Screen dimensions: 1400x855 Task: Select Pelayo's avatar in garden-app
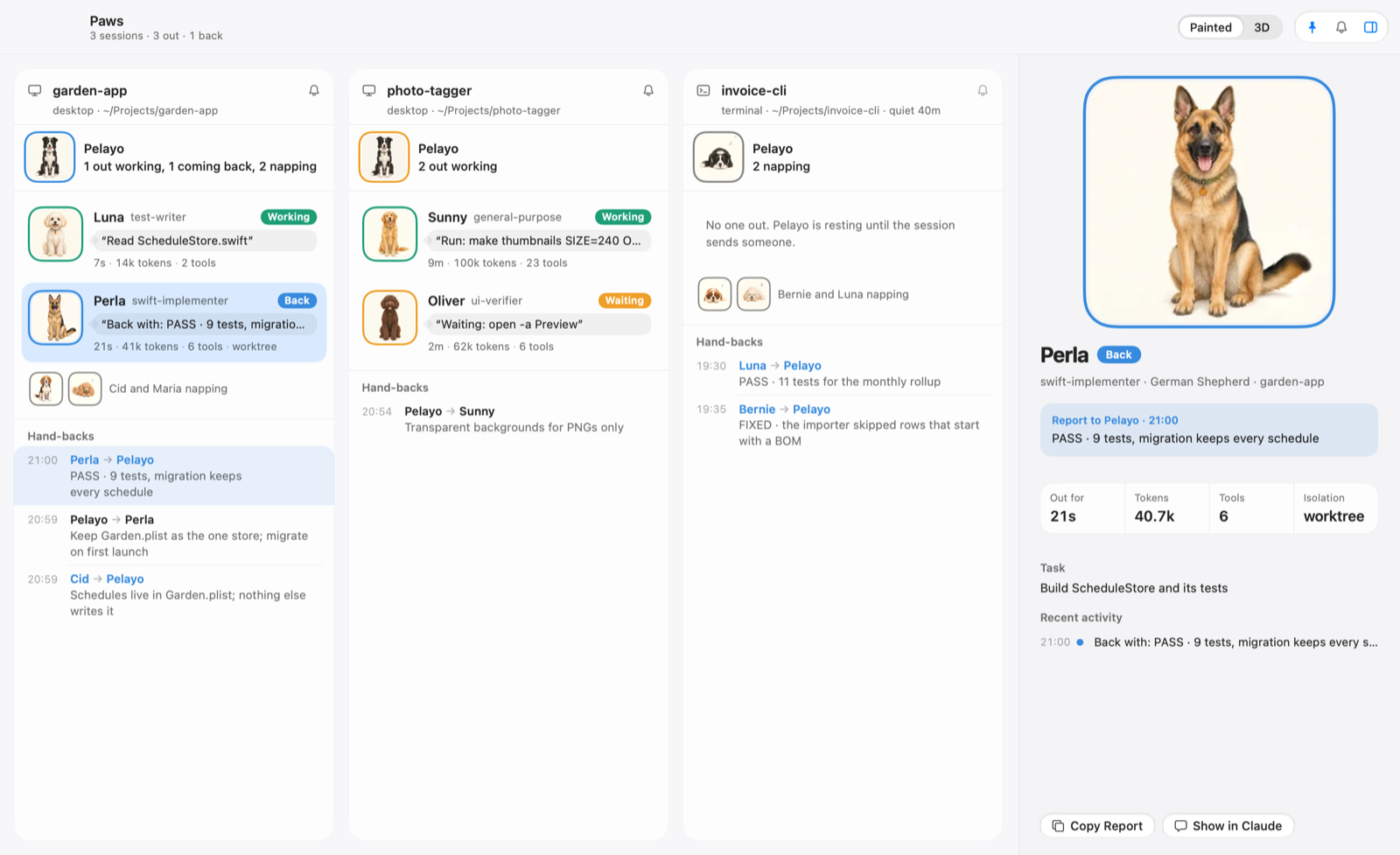click(50, 157)
